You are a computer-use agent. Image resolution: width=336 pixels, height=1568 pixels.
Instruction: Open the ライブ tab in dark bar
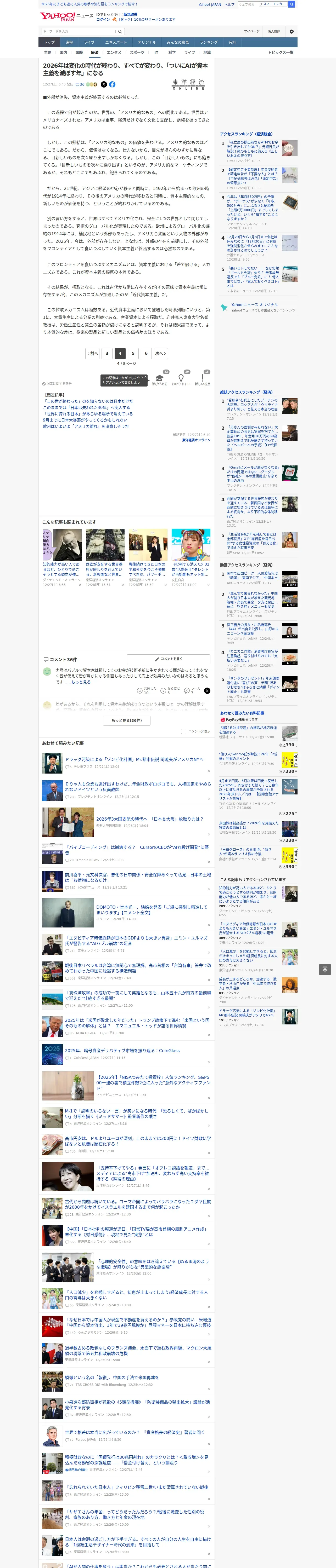89,43
